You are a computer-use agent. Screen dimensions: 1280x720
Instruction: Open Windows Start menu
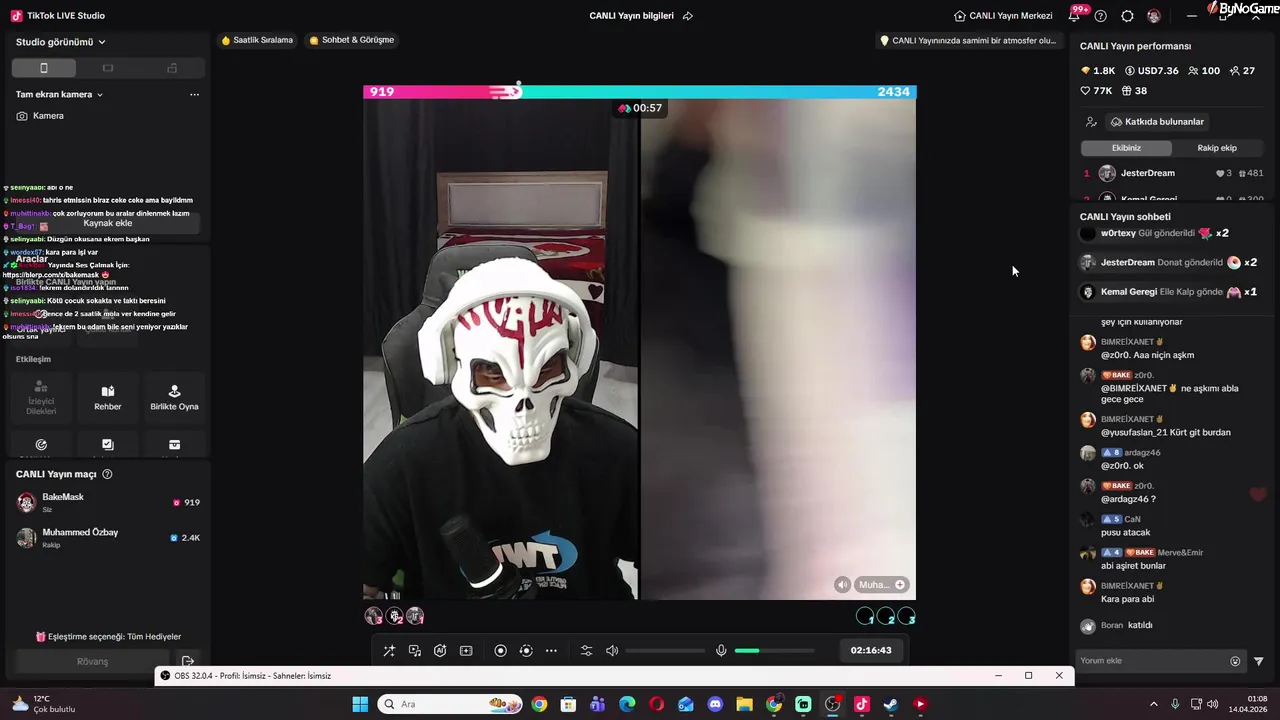click(x=360, y=704)
